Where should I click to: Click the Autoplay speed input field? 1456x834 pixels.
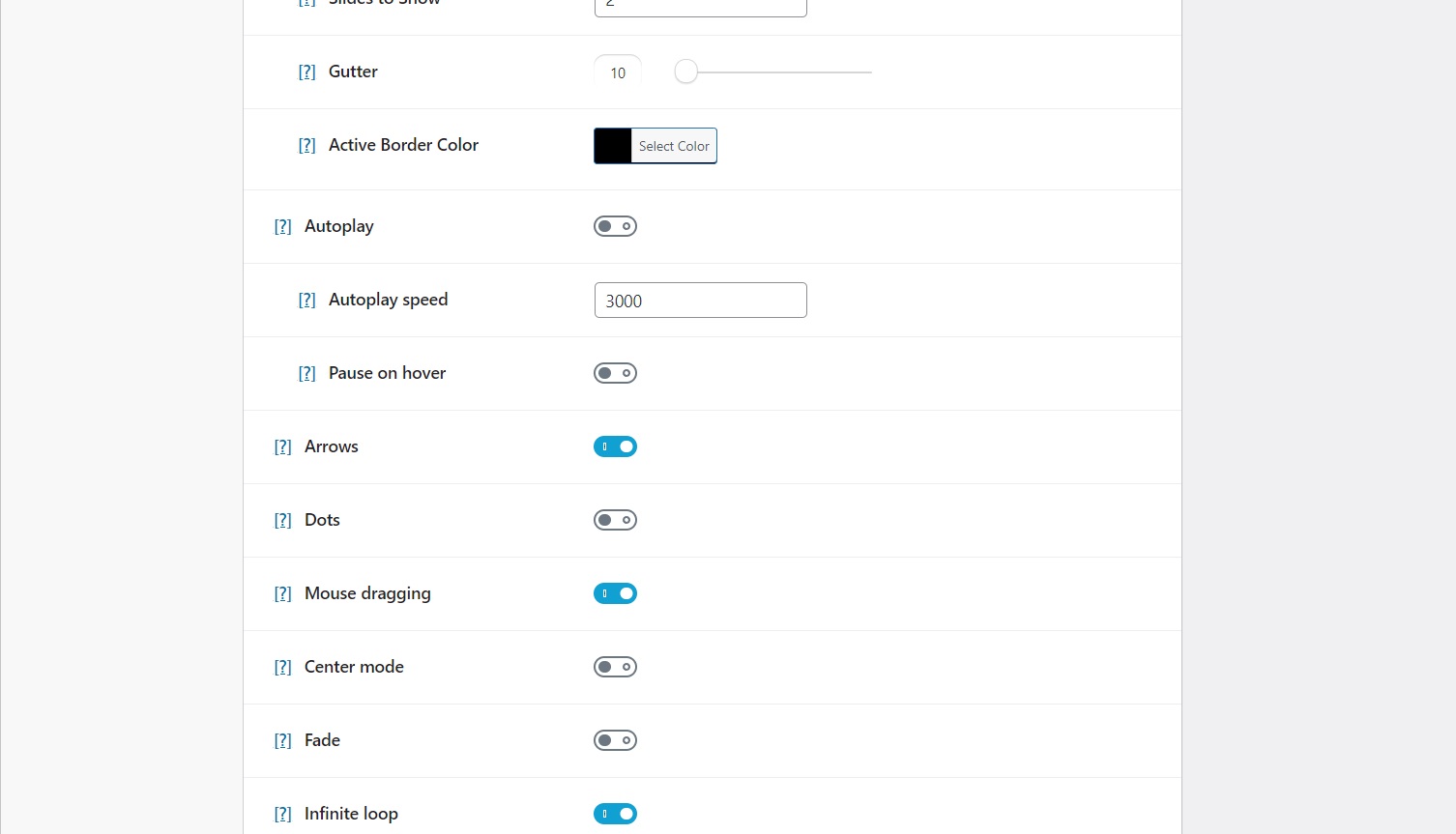(x=700, y=301)
